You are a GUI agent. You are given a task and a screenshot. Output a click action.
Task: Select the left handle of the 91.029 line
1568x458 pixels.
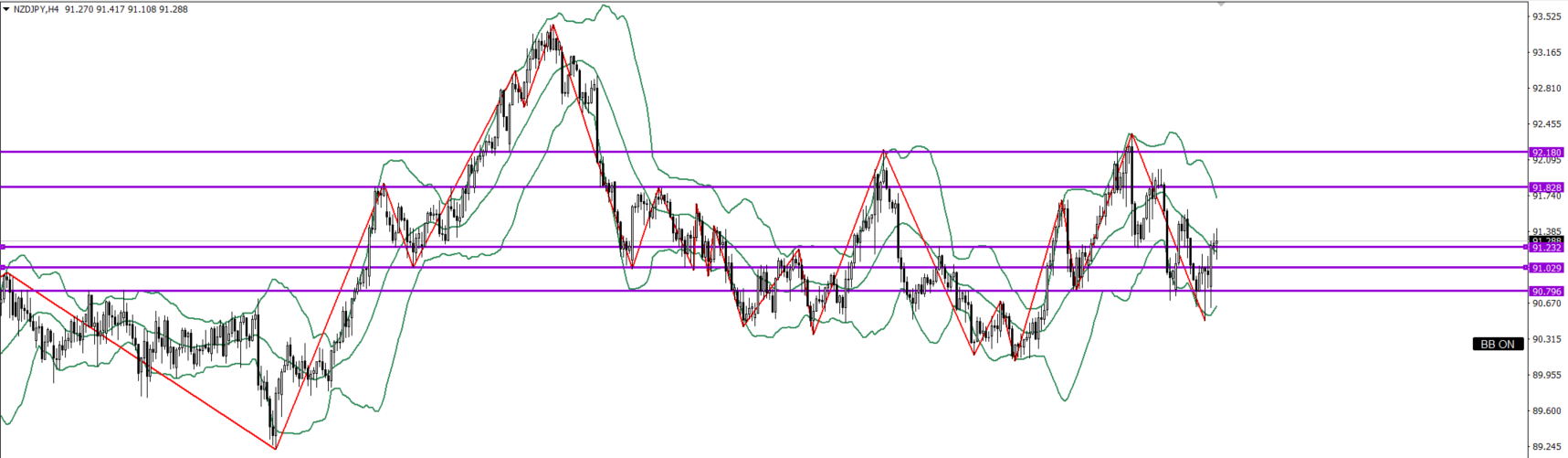pos(3,268)
